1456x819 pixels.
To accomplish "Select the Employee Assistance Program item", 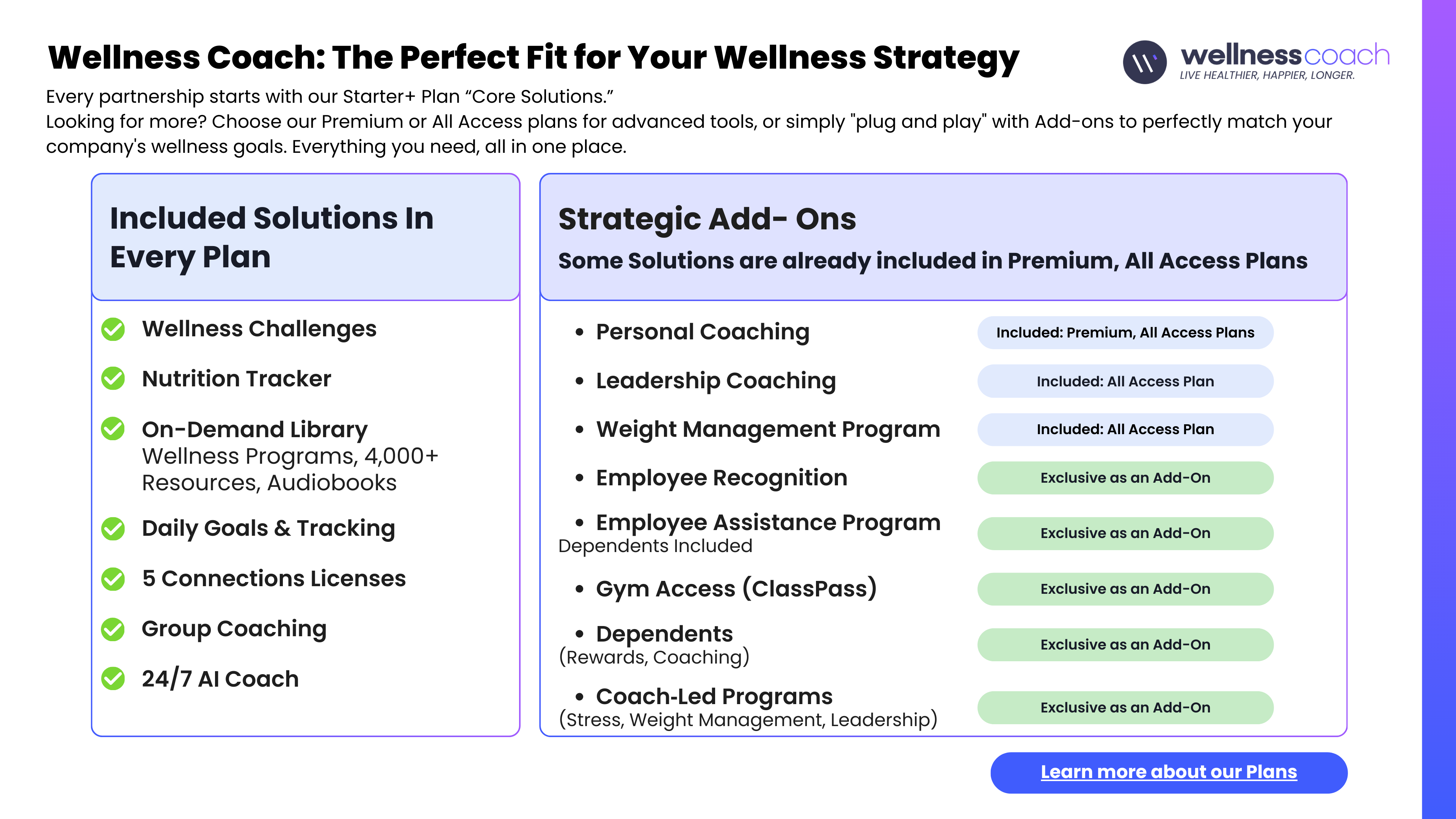I will 767,523.
